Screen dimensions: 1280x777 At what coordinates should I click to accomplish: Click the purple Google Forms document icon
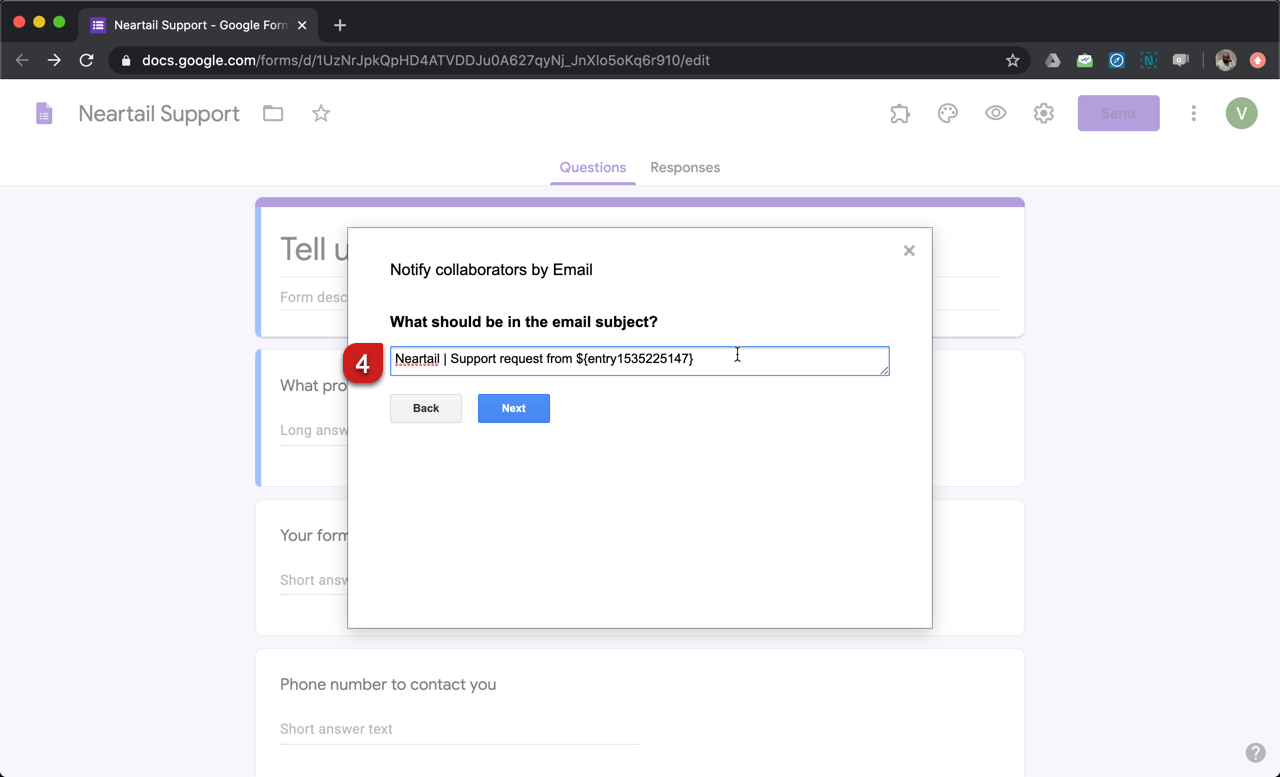(x=43, y=113)
